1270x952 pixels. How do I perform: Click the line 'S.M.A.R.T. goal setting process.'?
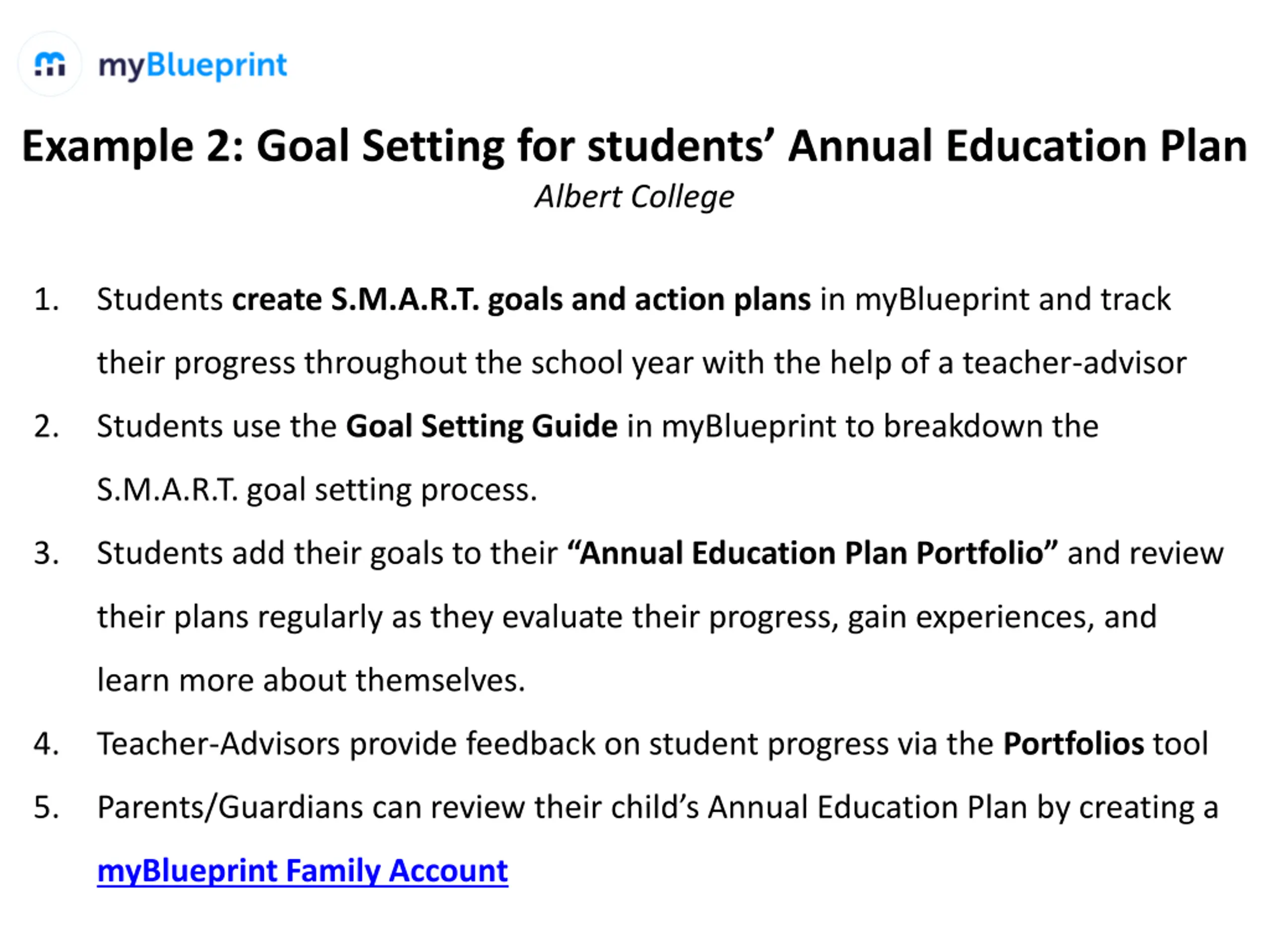coord(317,490)
